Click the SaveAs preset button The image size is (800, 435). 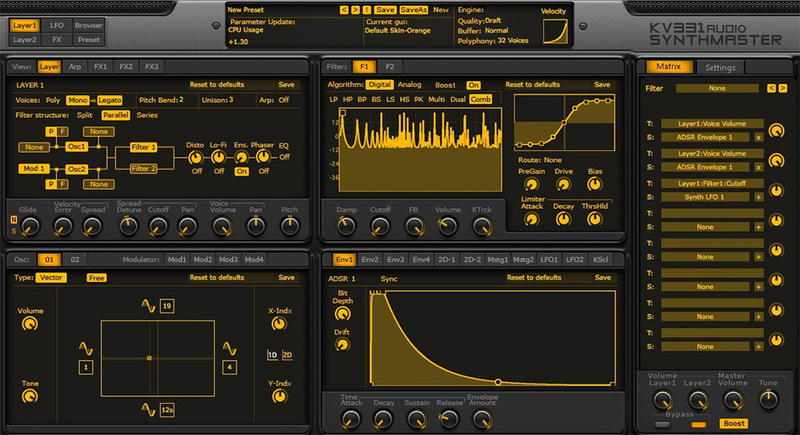tap(413, 9)
